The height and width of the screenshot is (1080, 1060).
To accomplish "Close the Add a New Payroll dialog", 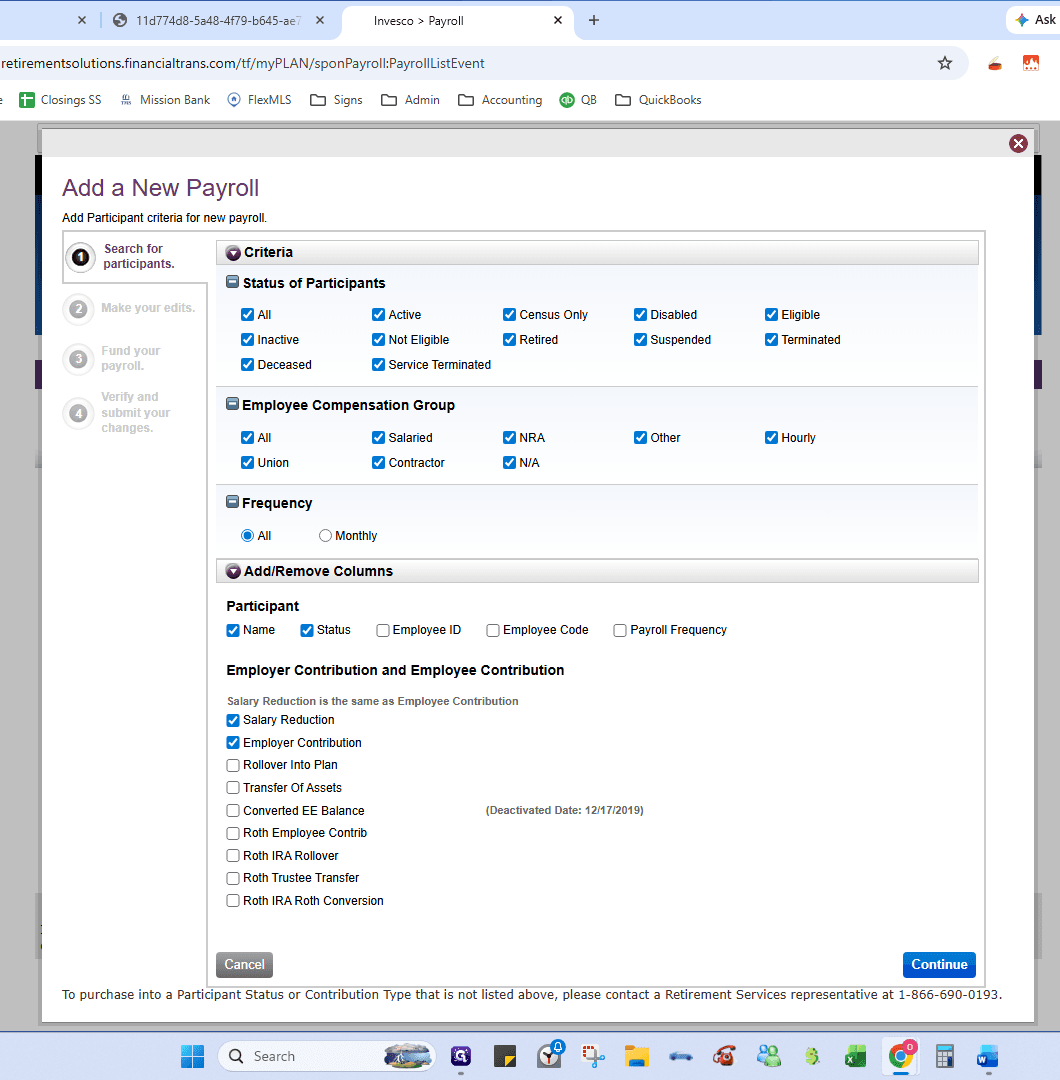I will (1018, 143).
